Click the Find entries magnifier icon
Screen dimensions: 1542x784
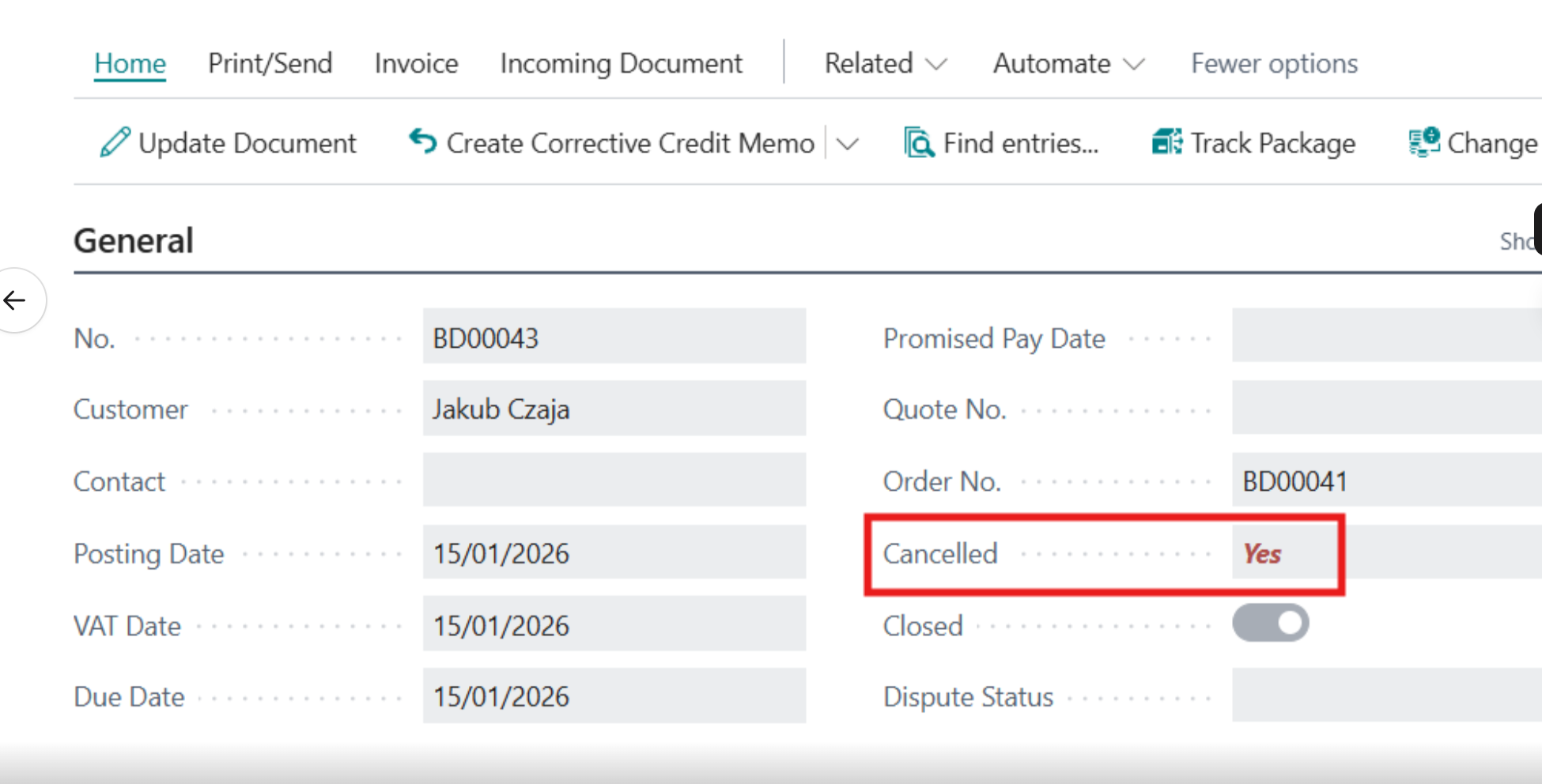pyautogui.click(x=919, y=143)
